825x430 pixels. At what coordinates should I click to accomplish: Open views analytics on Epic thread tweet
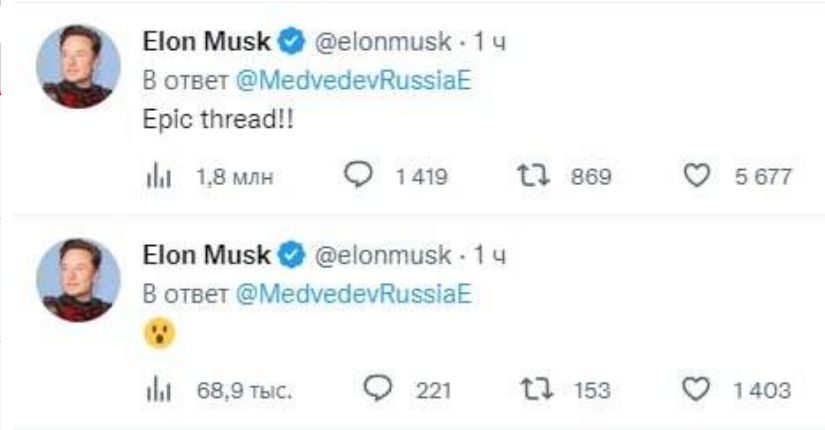pyautogui.click(x=159, y=177)
